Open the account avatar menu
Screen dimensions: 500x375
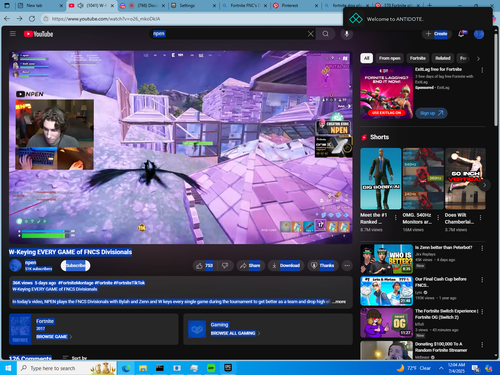pyautogui.click(x=479, y=34)
